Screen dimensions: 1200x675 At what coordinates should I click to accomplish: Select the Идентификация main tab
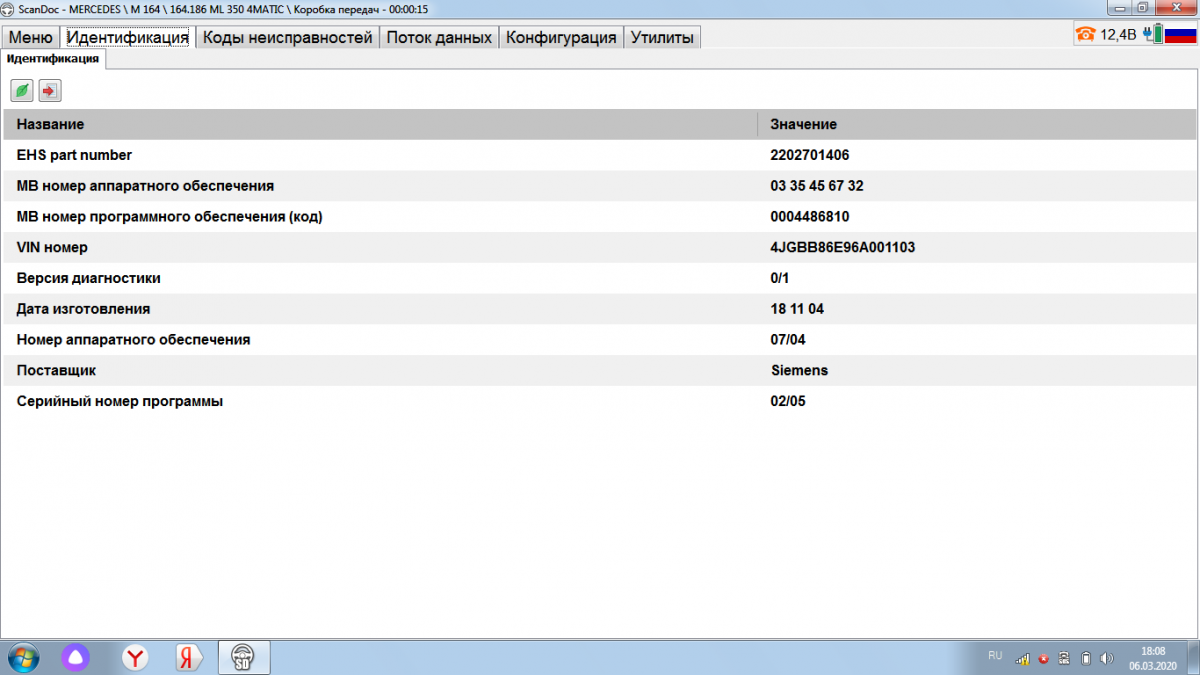click(128, 37)
